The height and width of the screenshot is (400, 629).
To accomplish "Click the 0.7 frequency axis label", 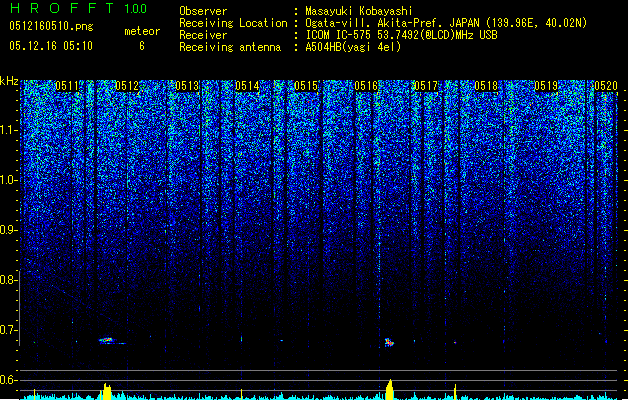I will tap(8, 330).
